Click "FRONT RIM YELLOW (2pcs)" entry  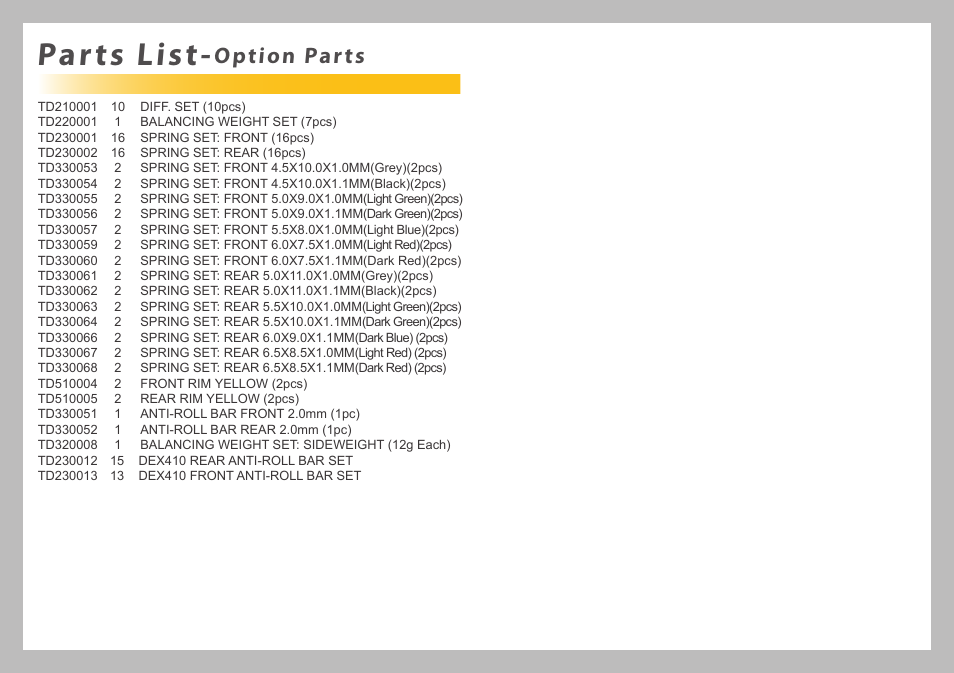click(x=224, y=384)
